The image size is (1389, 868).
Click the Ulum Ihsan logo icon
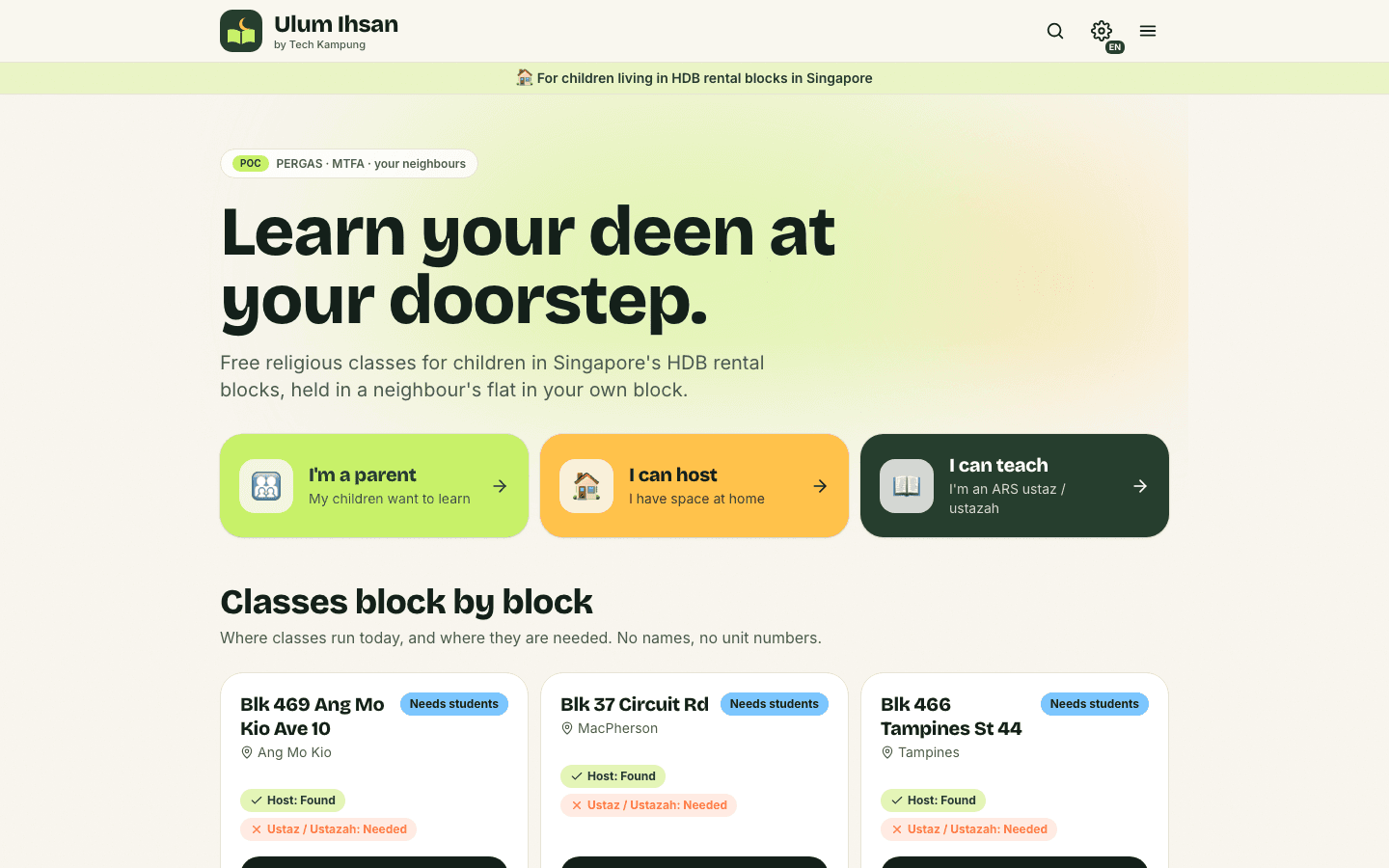coord(241,31)
